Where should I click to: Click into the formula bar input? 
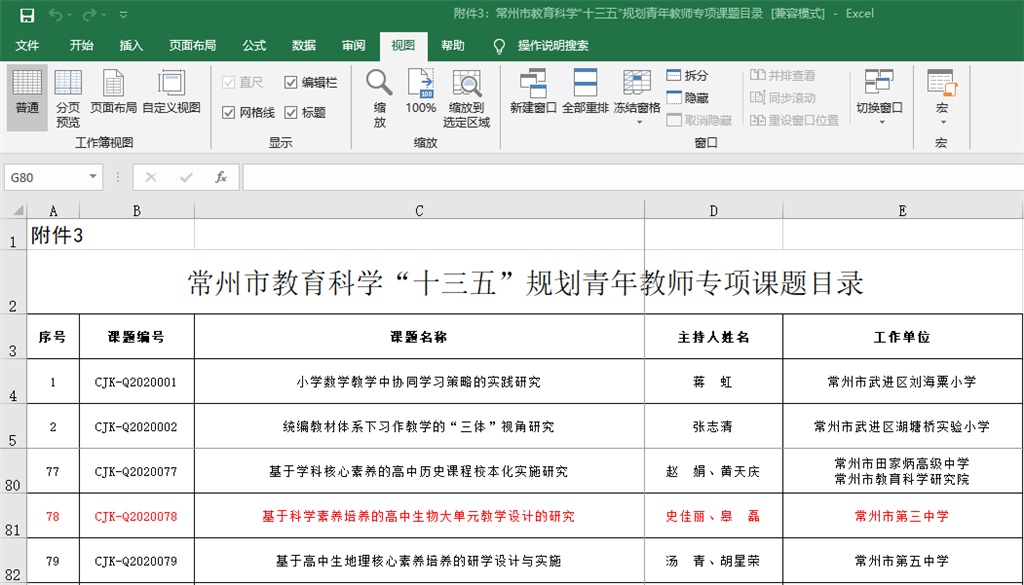click(x=633, y=178)
